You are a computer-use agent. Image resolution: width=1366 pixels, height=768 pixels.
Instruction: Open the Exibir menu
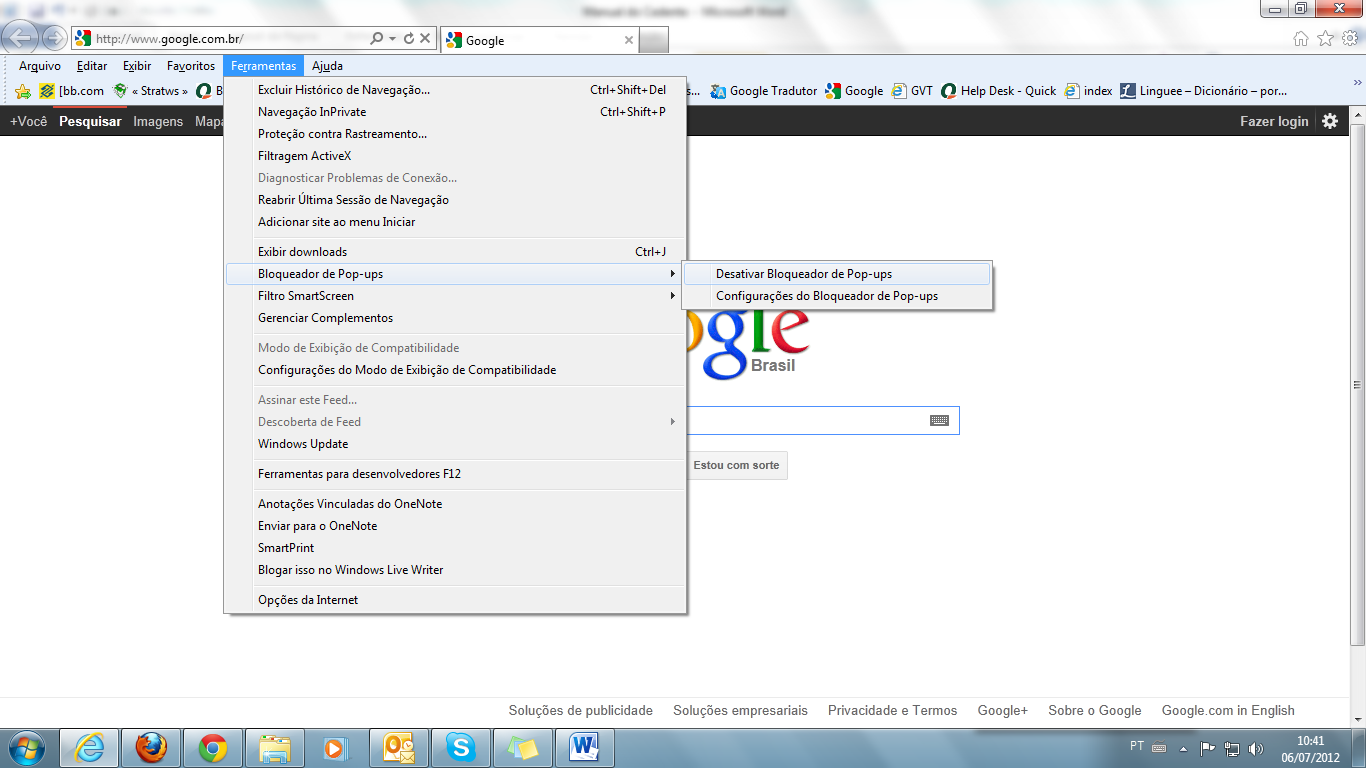[137, 66]
